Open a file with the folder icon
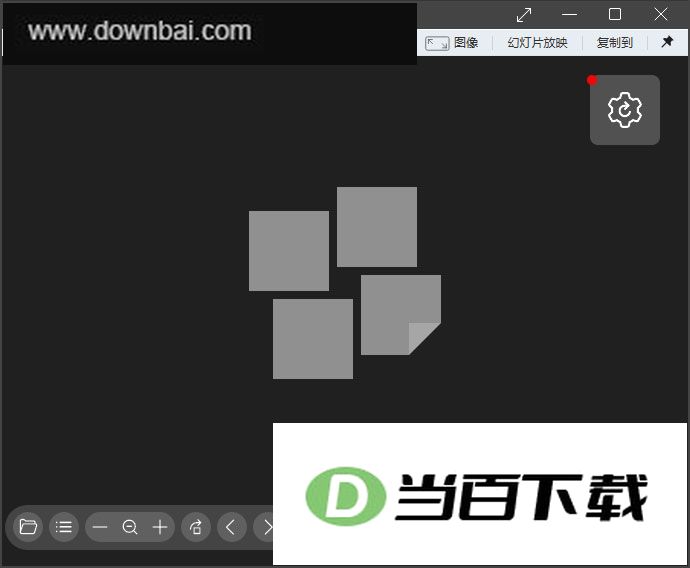This screenshot has width=690, height=568. [28, 527]
